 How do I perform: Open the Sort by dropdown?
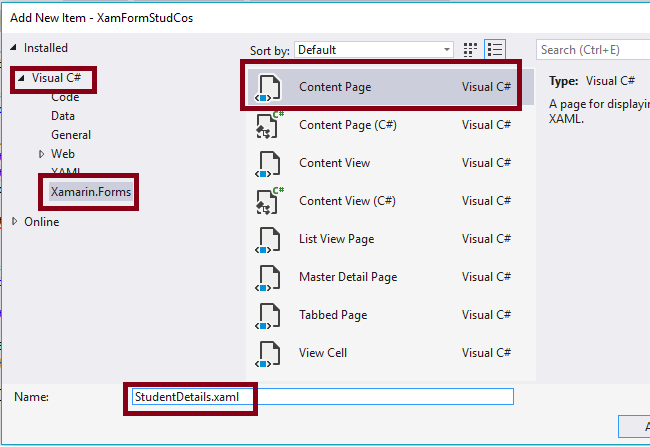point(374,49)
